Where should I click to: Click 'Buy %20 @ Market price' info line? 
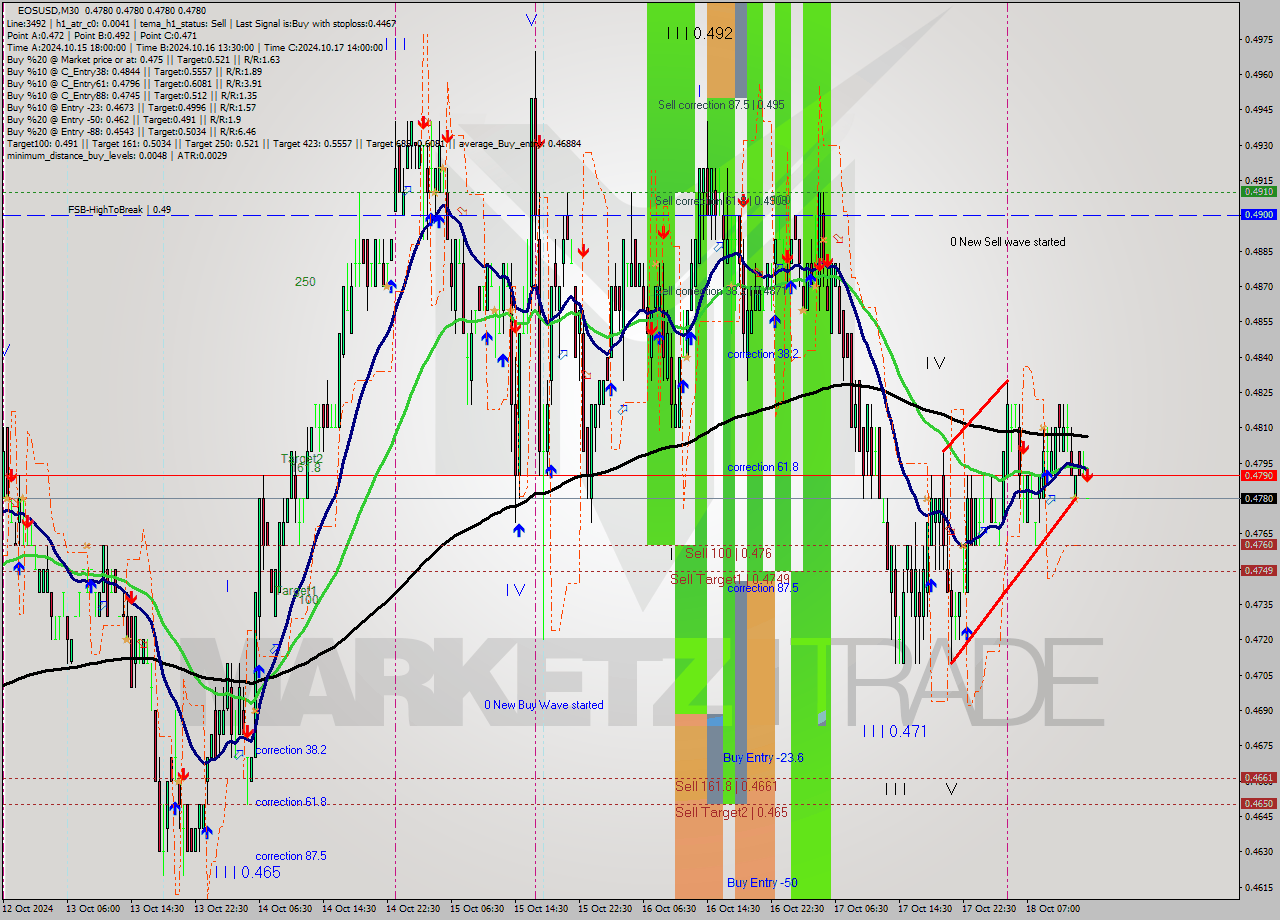143,59
